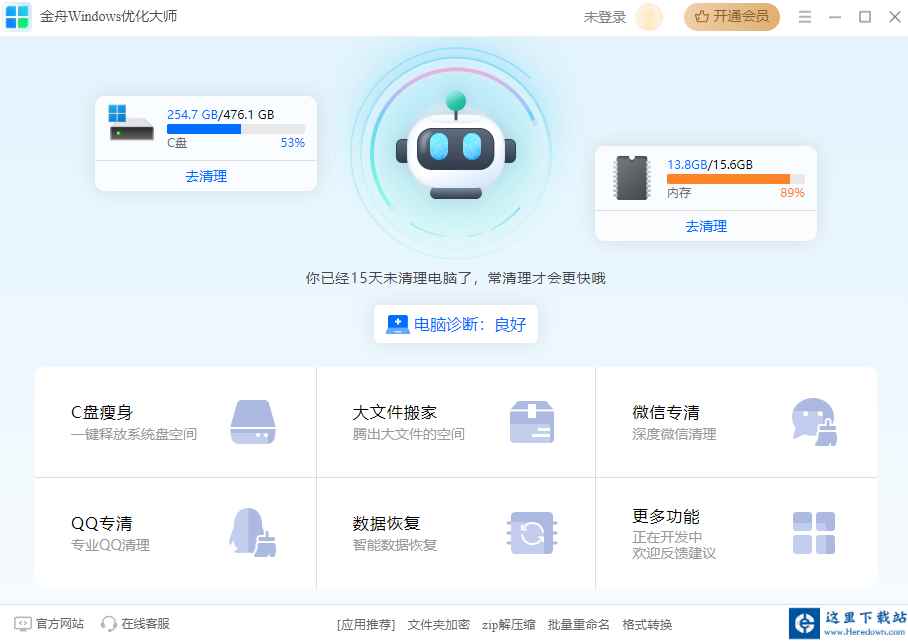908x641 pixels.
Task: Click the 电脑诊断：良好 button
Action: click(456, 324)
